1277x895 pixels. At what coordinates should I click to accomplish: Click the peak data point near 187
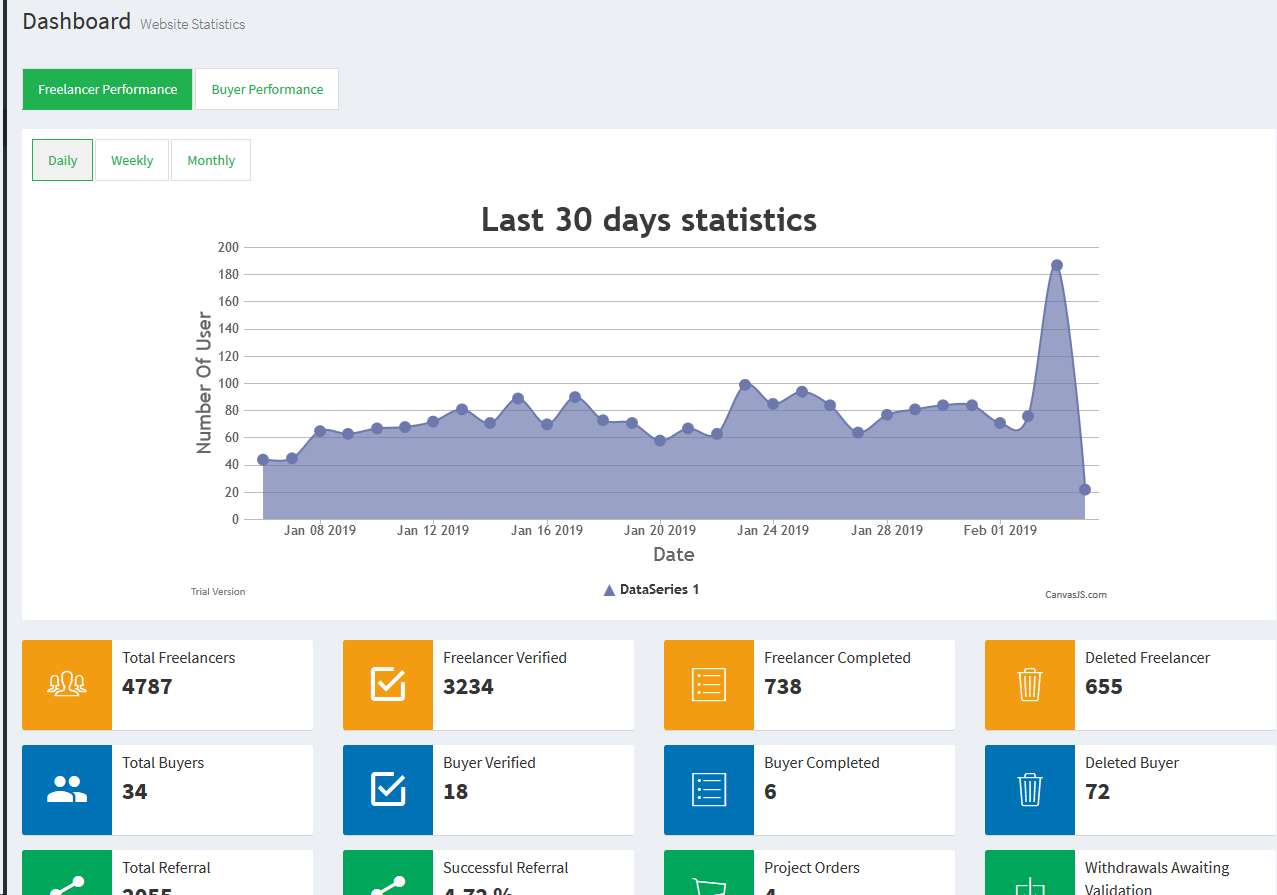pos(1056,265)
